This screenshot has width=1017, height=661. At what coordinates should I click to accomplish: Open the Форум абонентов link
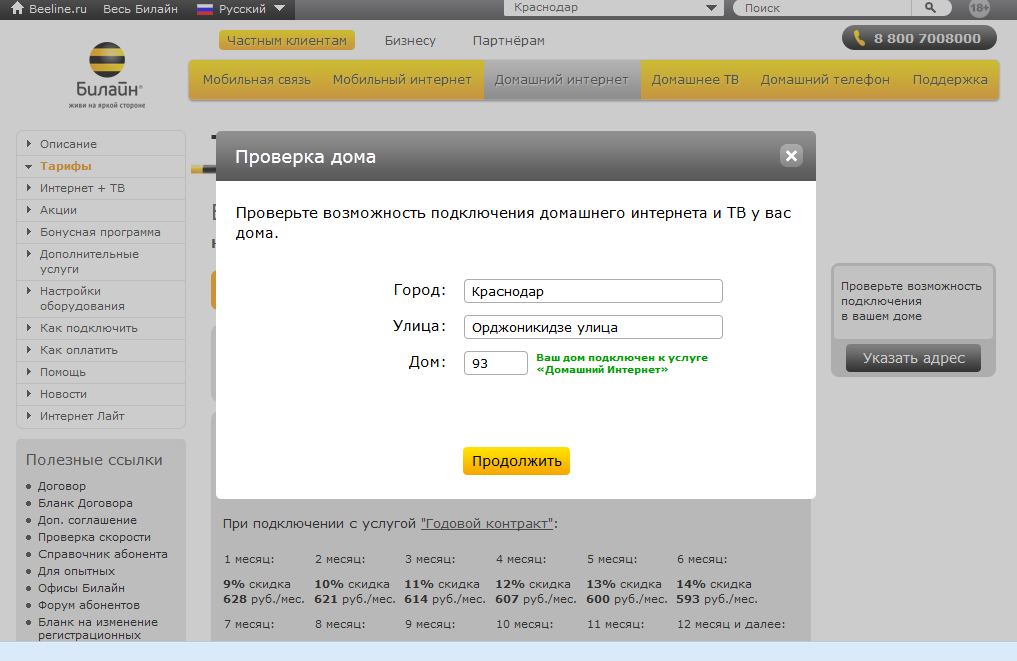tap(89, 605)
